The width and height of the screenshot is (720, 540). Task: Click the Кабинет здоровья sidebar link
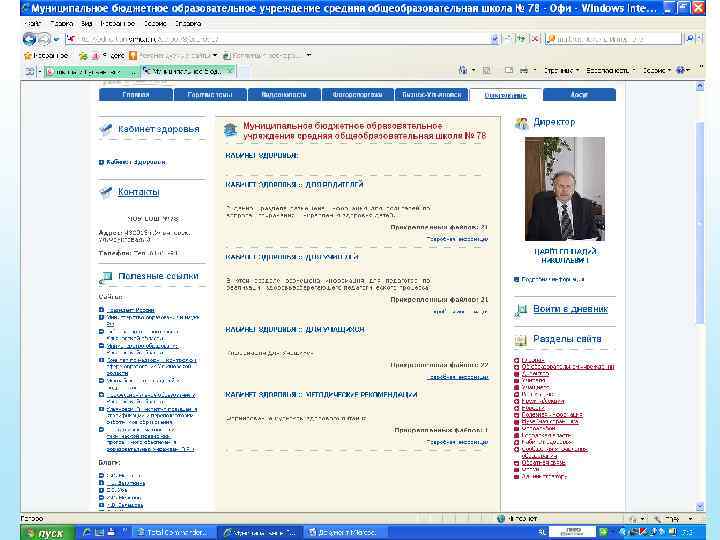(136, 162)
